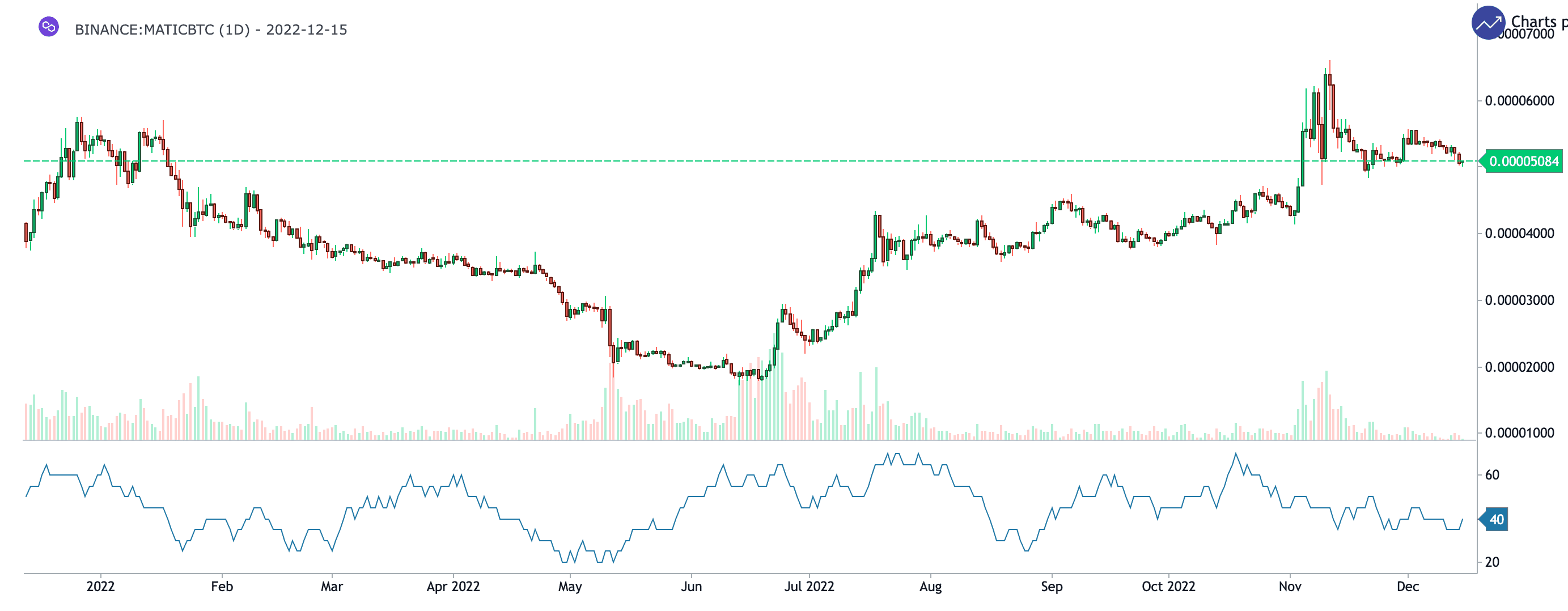Click the Mar label on time axis
Image resolution: width=1568 pixels, height=611 pixels.
(x=332, y=587)
